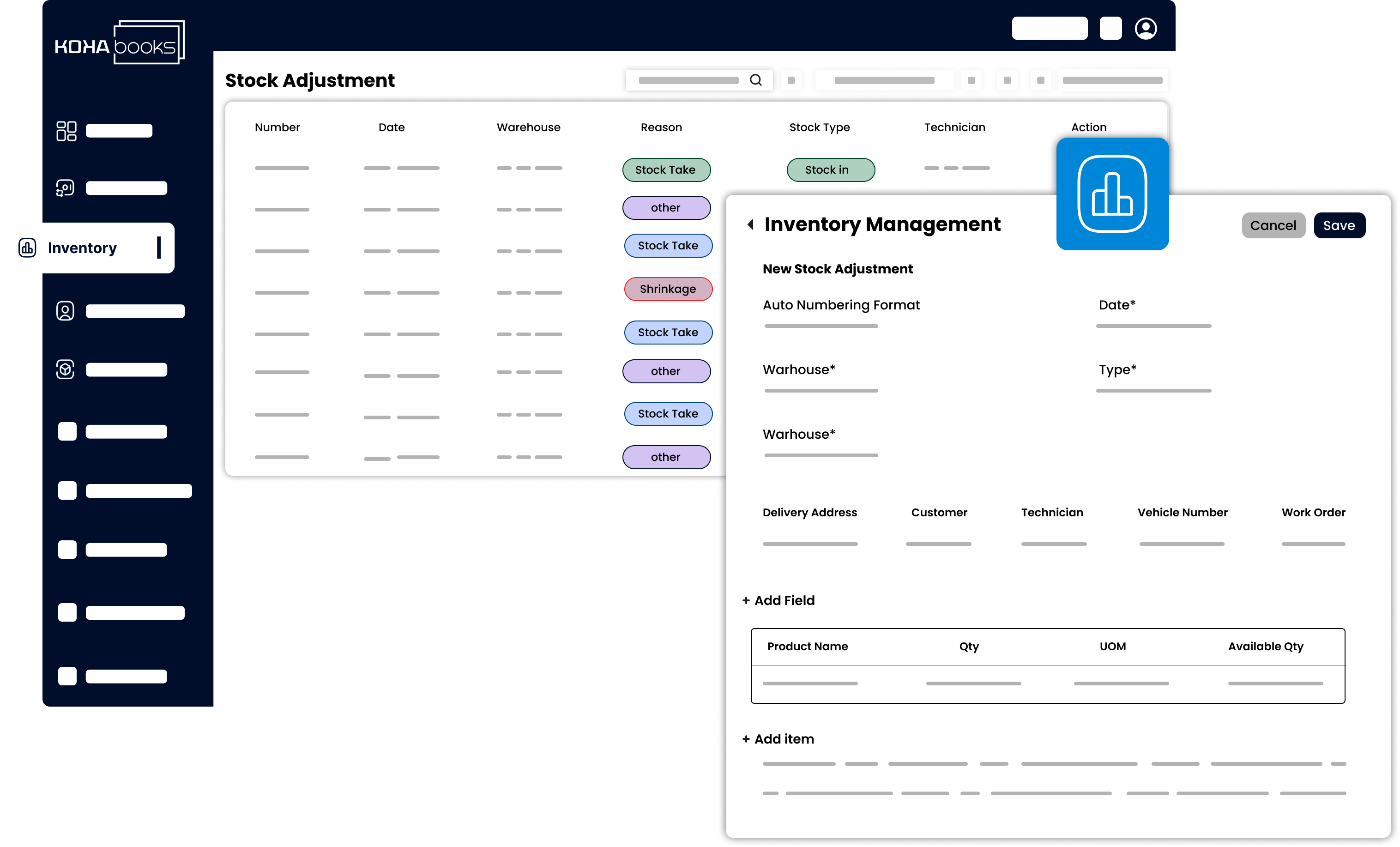The image size is (1400, 847).
Task: Click the dashboard grid sidebar icon
Action: coord(66,131)
